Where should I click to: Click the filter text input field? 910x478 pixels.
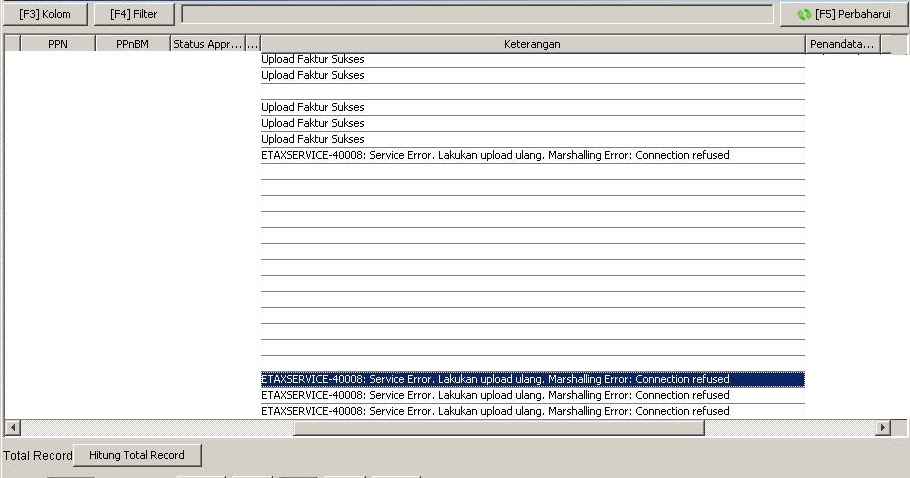(477, 15)
